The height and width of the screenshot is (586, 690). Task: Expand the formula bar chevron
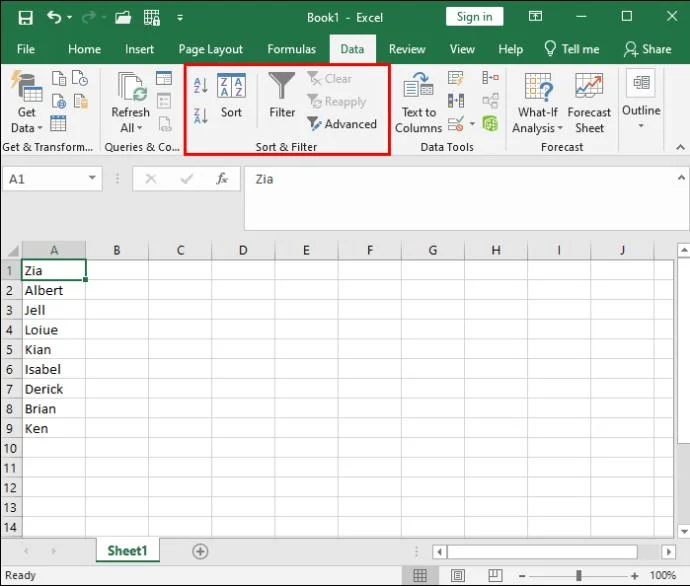tap(681, 178)
